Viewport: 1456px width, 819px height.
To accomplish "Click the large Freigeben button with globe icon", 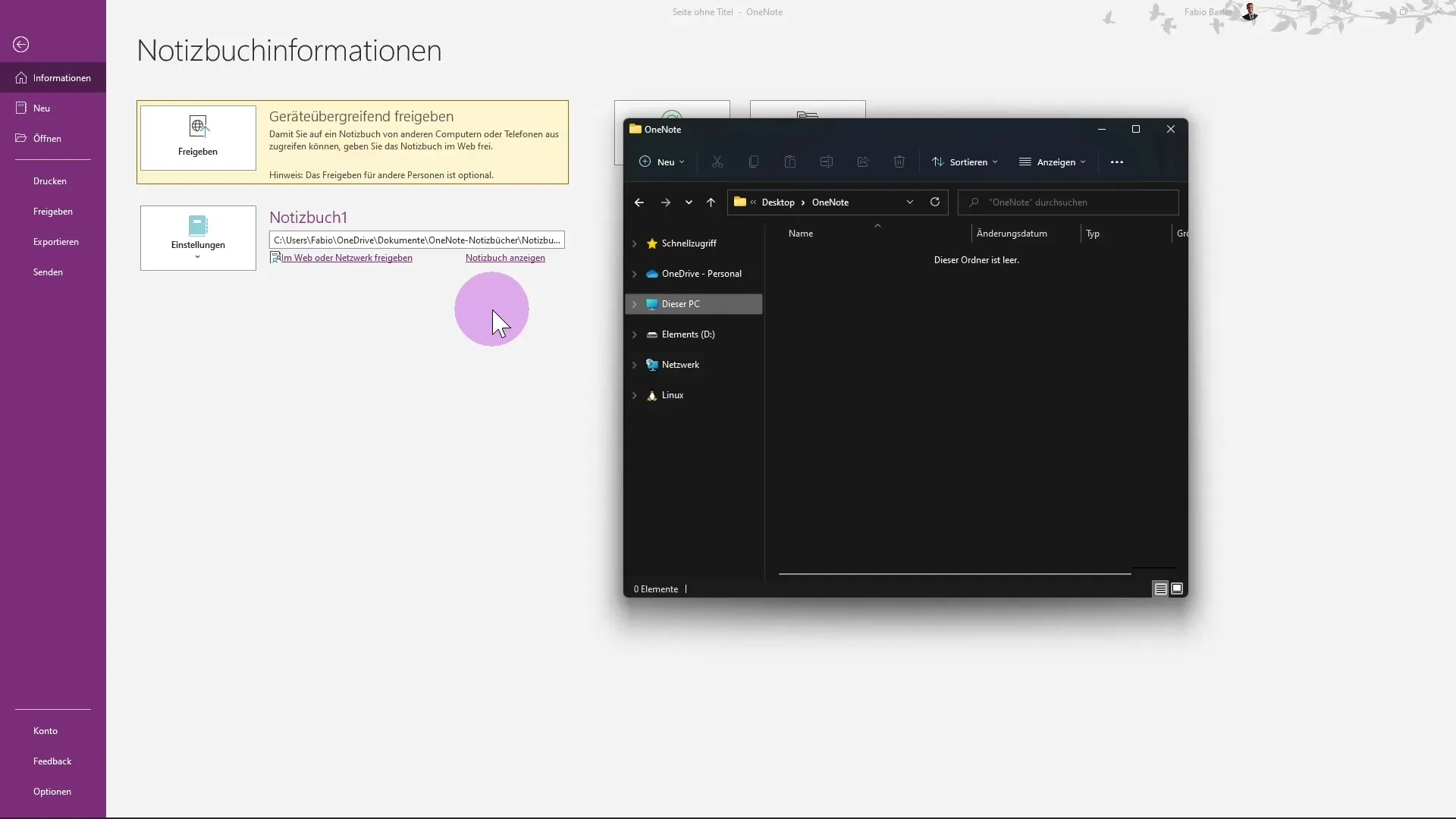I will [x=198, y=138].
